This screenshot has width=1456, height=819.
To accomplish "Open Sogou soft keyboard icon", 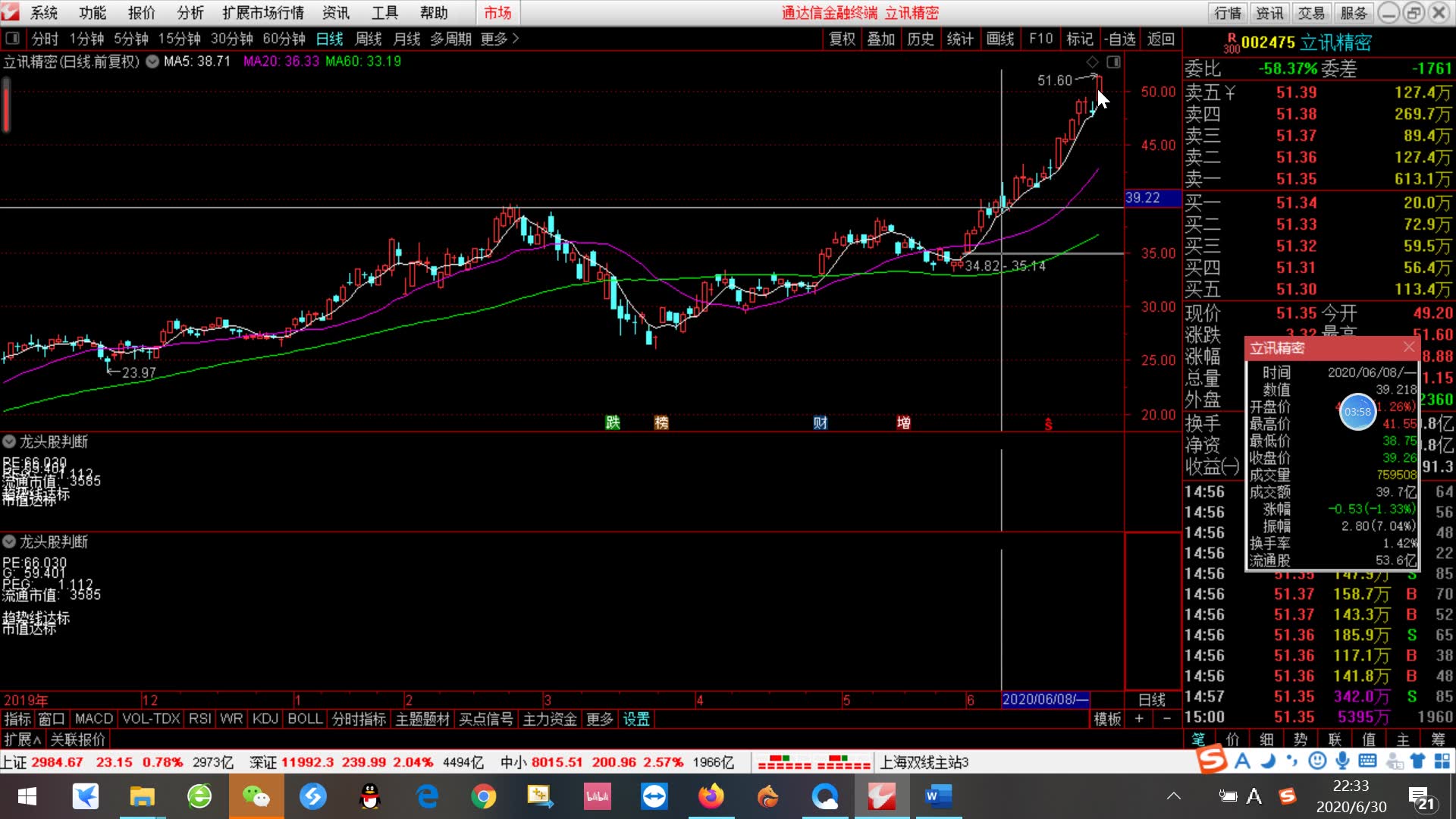I will pos(1368,761).
